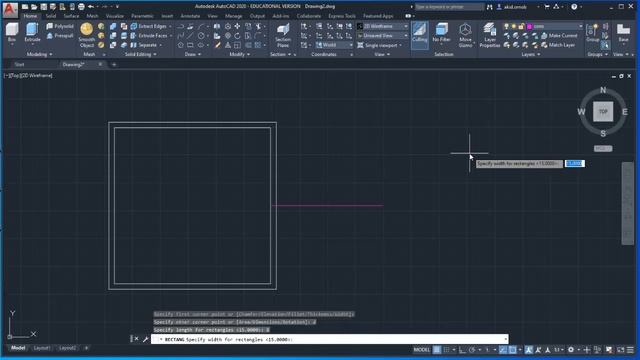The width and height of the screenshot is (640, 360).
Task: Switch to the Solid ribbon tab
Action: (x=51, y=16)
